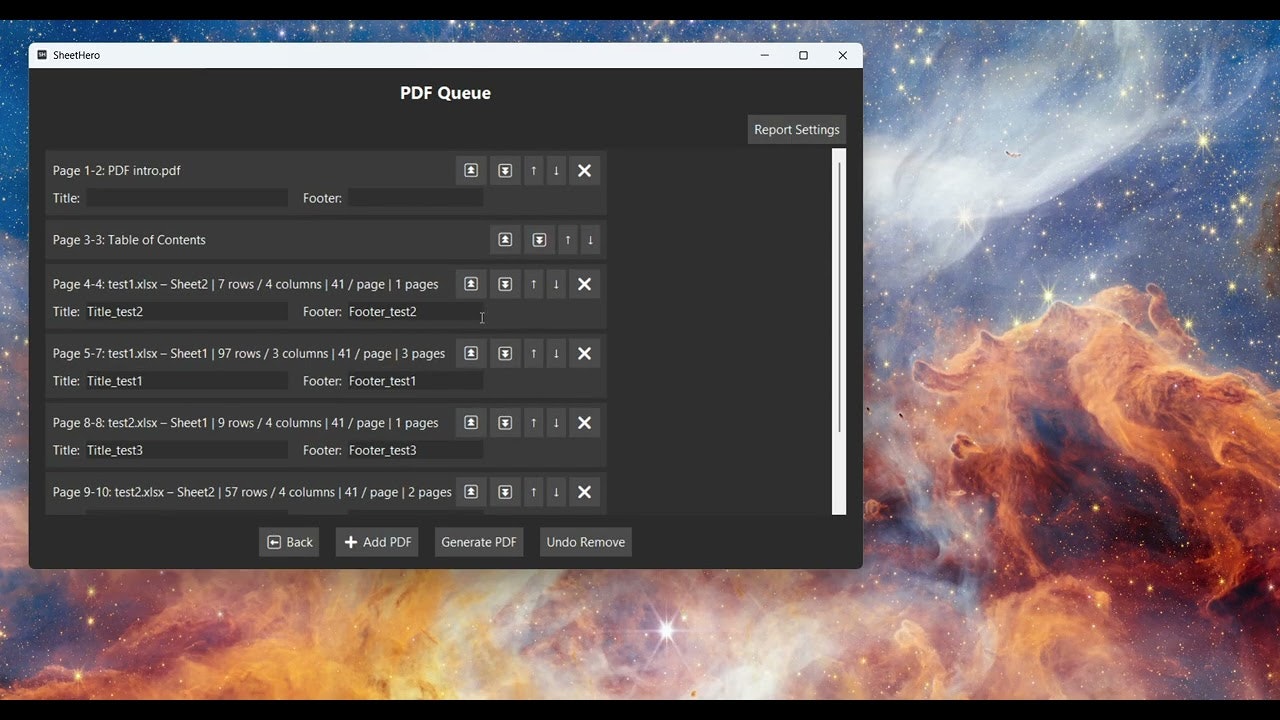The width and height of the screenshot is (1280, 720).
Task: Send Page 5-7 test1.xlsx Sheet1 to top
Action: (x=471, y=354)
